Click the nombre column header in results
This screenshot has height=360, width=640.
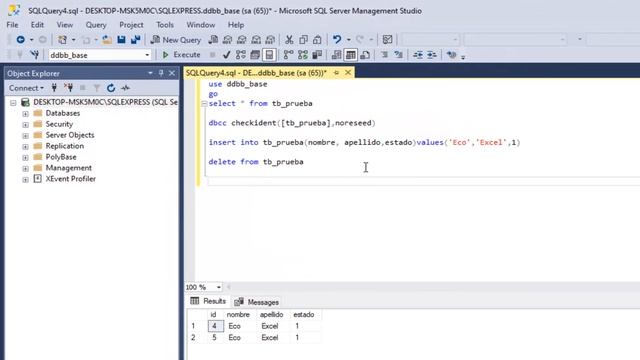[x=238, y=315]
